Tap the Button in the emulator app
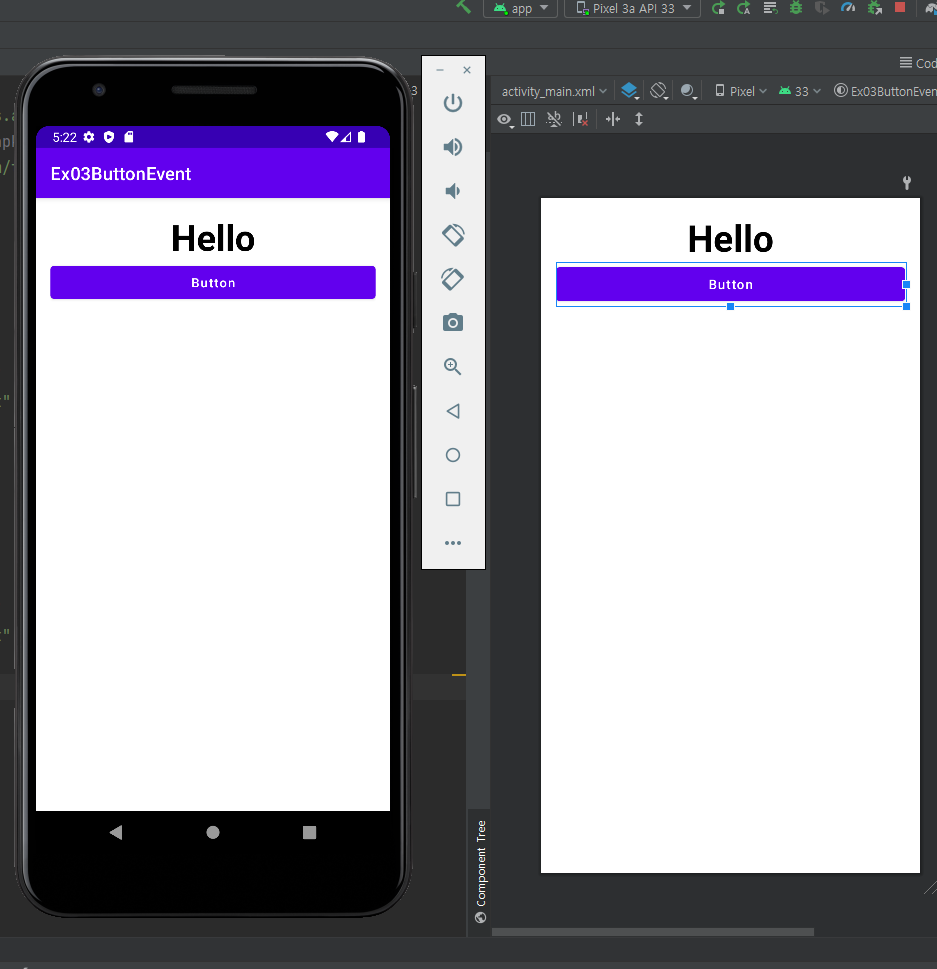Image resolution: width=937 pixels, height=969 pixels. [x=213, y=282]
